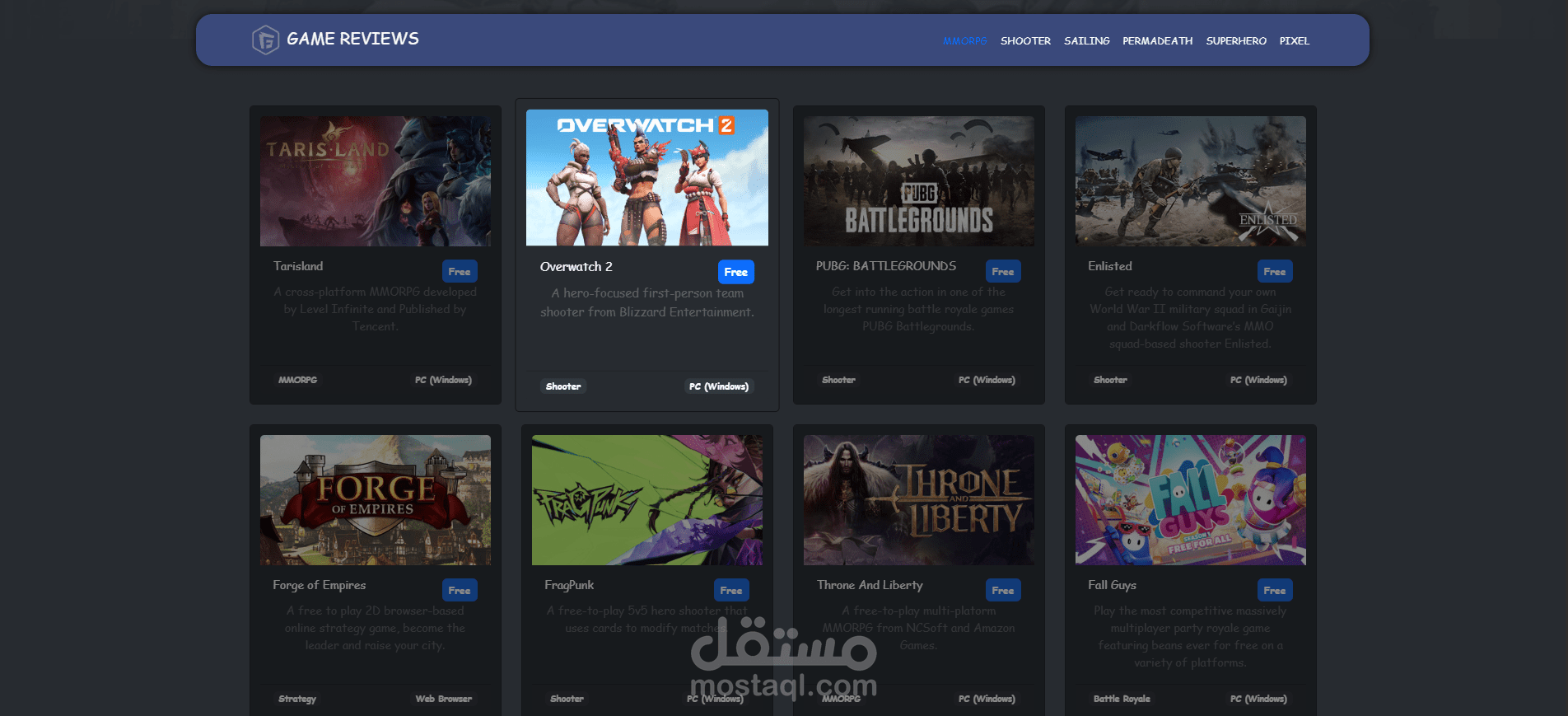1568x716 pixels.
Task: Click the Battle Royale tag on Fall Guys
Action: click(x=1122, y=699)
